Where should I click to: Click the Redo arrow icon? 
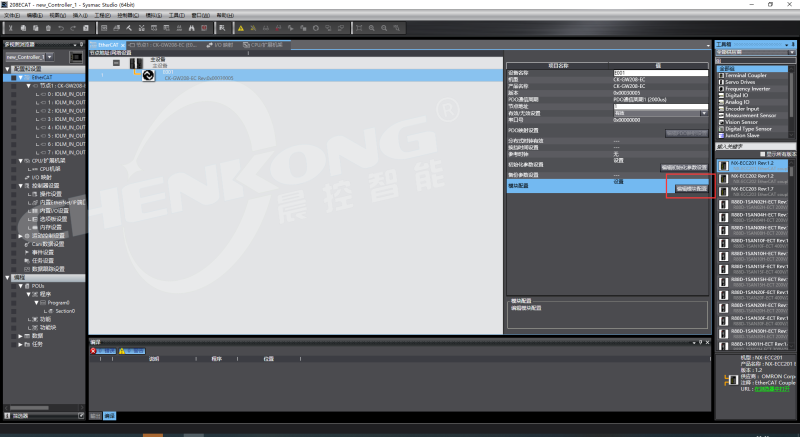tap(73, 28)
